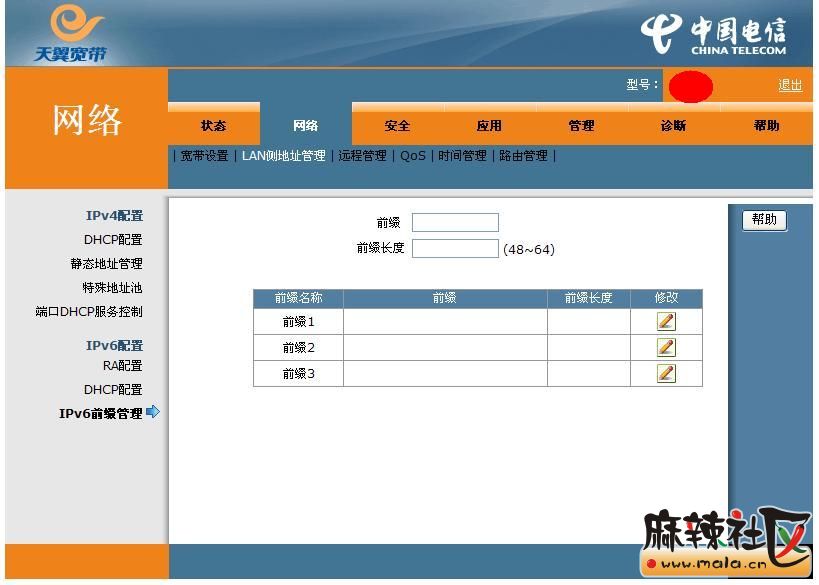819x585 pixels.
Task: Click the China Telecom logo
Action: [714, 34]
